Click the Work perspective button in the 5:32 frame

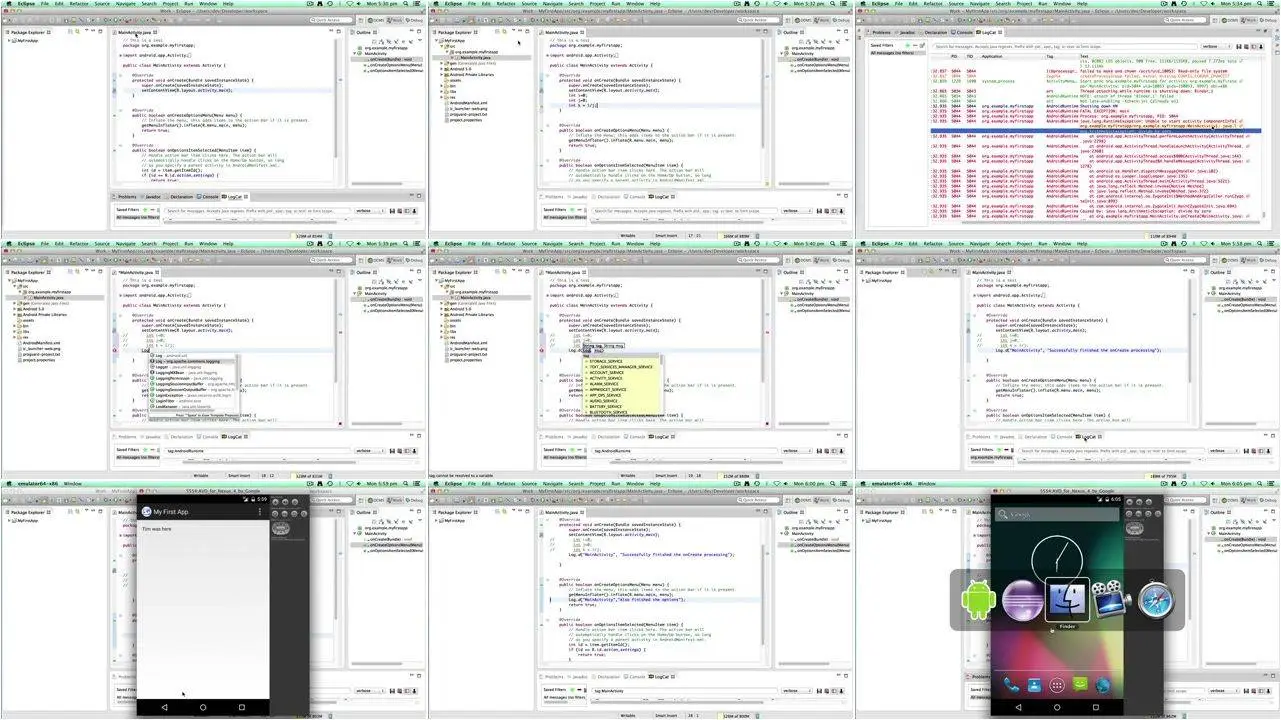click(822, 20)
